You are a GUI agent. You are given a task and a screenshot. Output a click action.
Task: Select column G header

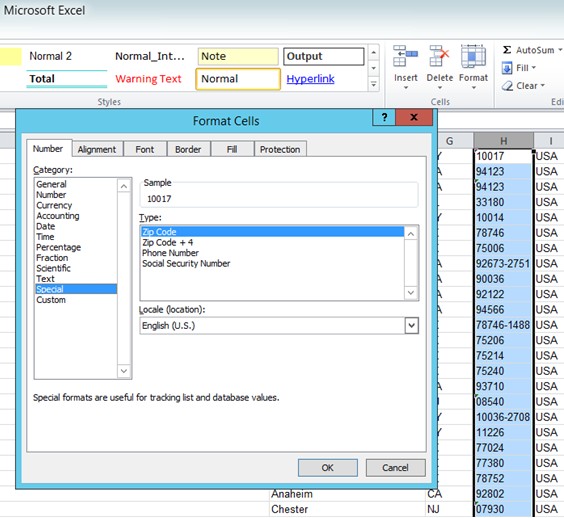tap(449, 141)
